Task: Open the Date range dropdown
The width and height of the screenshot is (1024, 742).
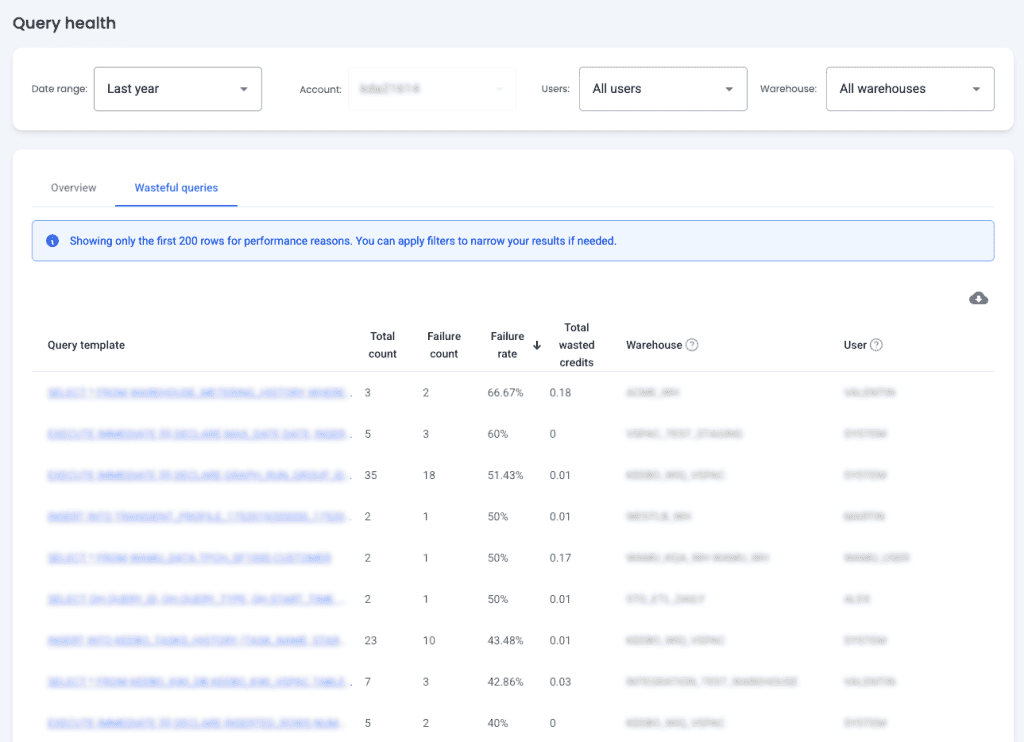Action: click(x=178, y=89)
